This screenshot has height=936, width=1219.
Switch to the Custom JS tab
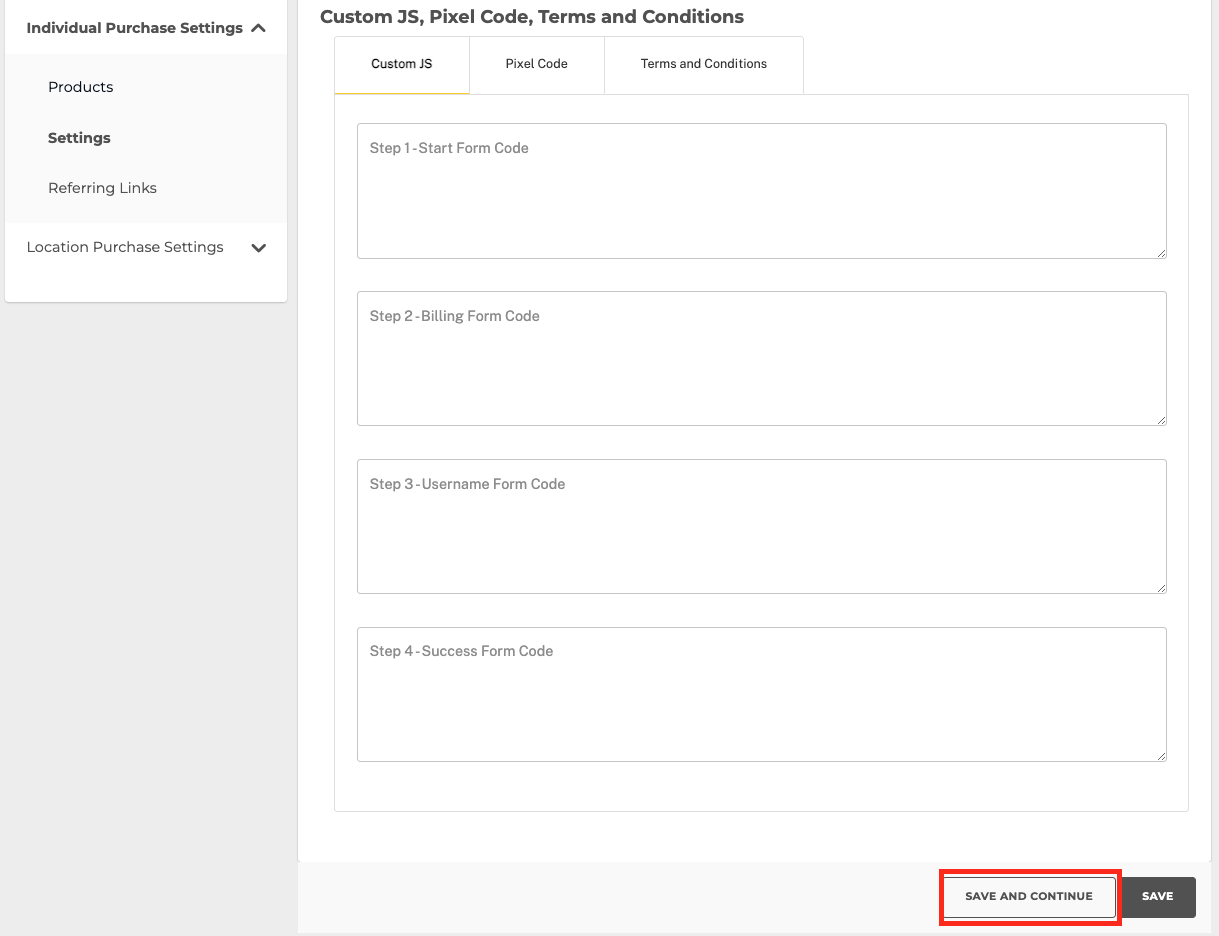(x=402, y=64)
